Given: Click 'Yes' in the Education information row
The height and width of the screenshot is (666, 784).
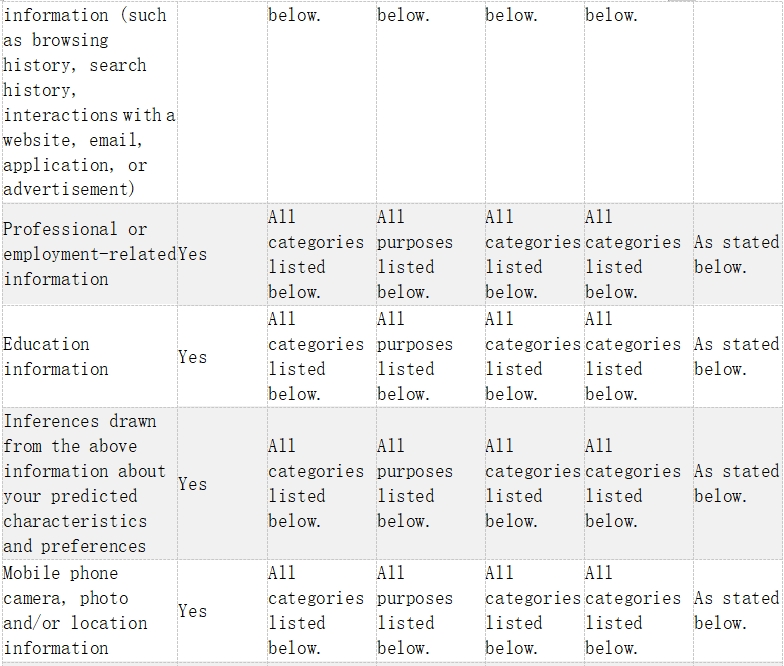Looking at the screenshot, I should 192,357.
